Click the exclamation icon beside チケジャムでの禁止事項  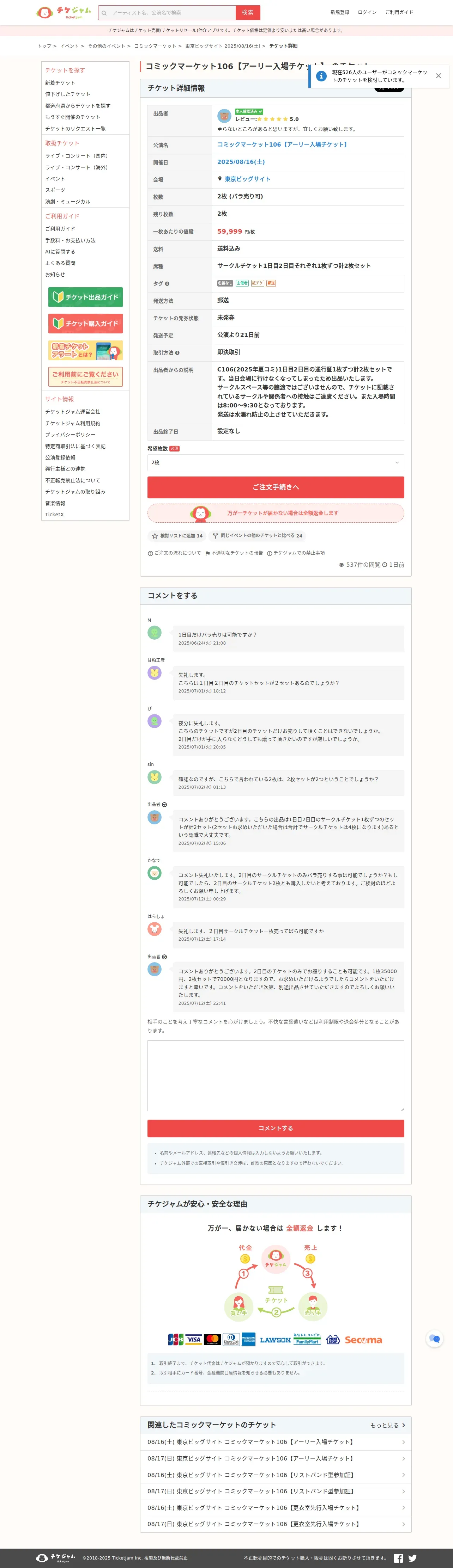coord(270,553)
